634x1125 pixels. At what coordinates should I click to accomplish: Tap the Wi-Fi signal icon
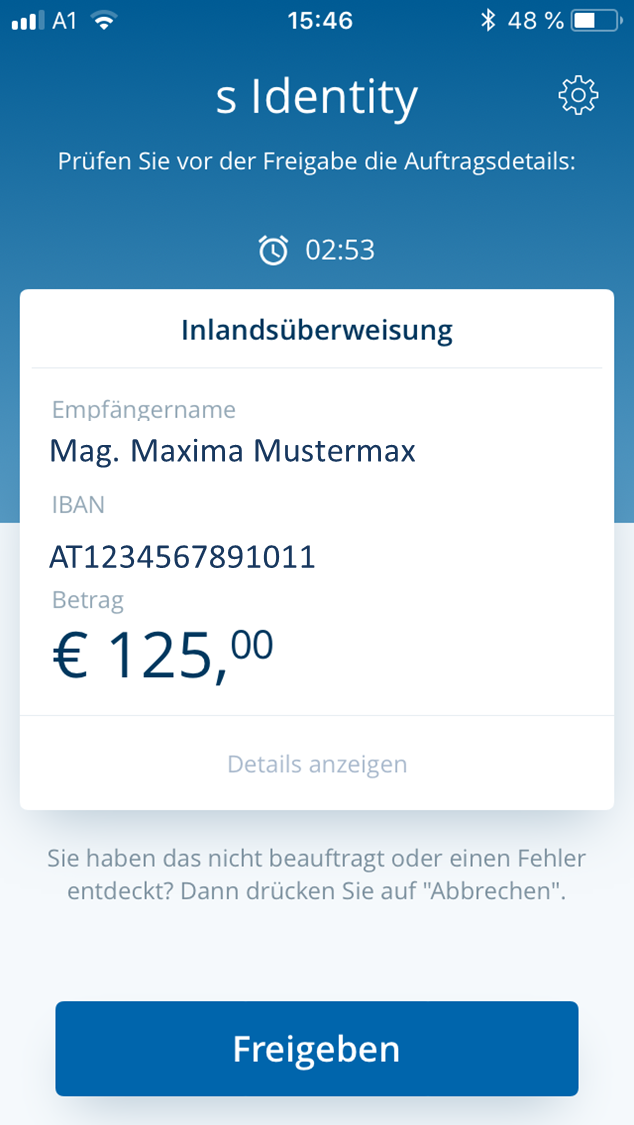[102, 20]
